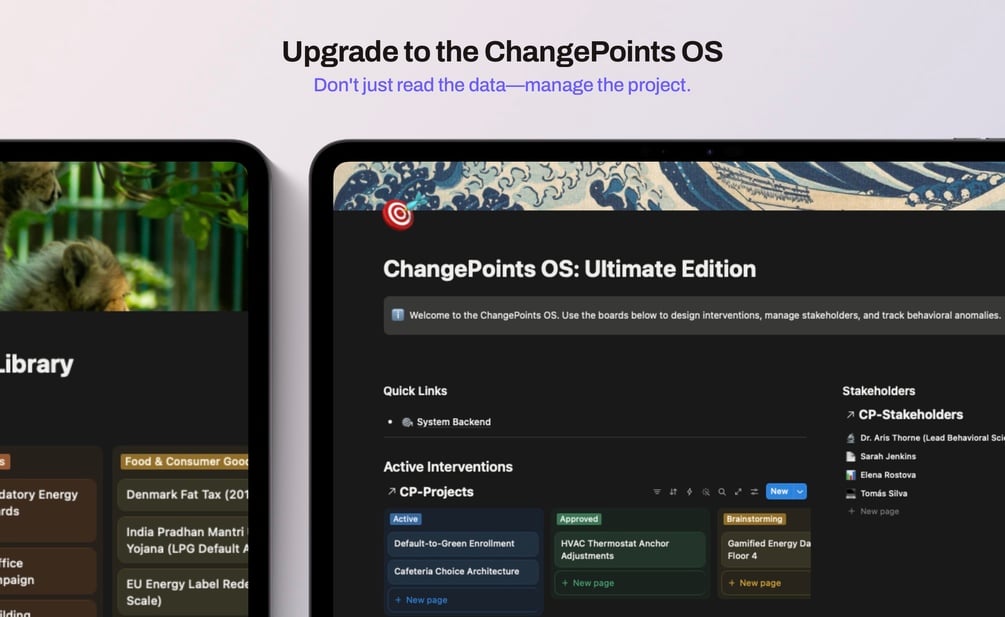Click the info icon in the welcome callout
The height and width of the screenshot is (617, 1005).
pos(398,315)
